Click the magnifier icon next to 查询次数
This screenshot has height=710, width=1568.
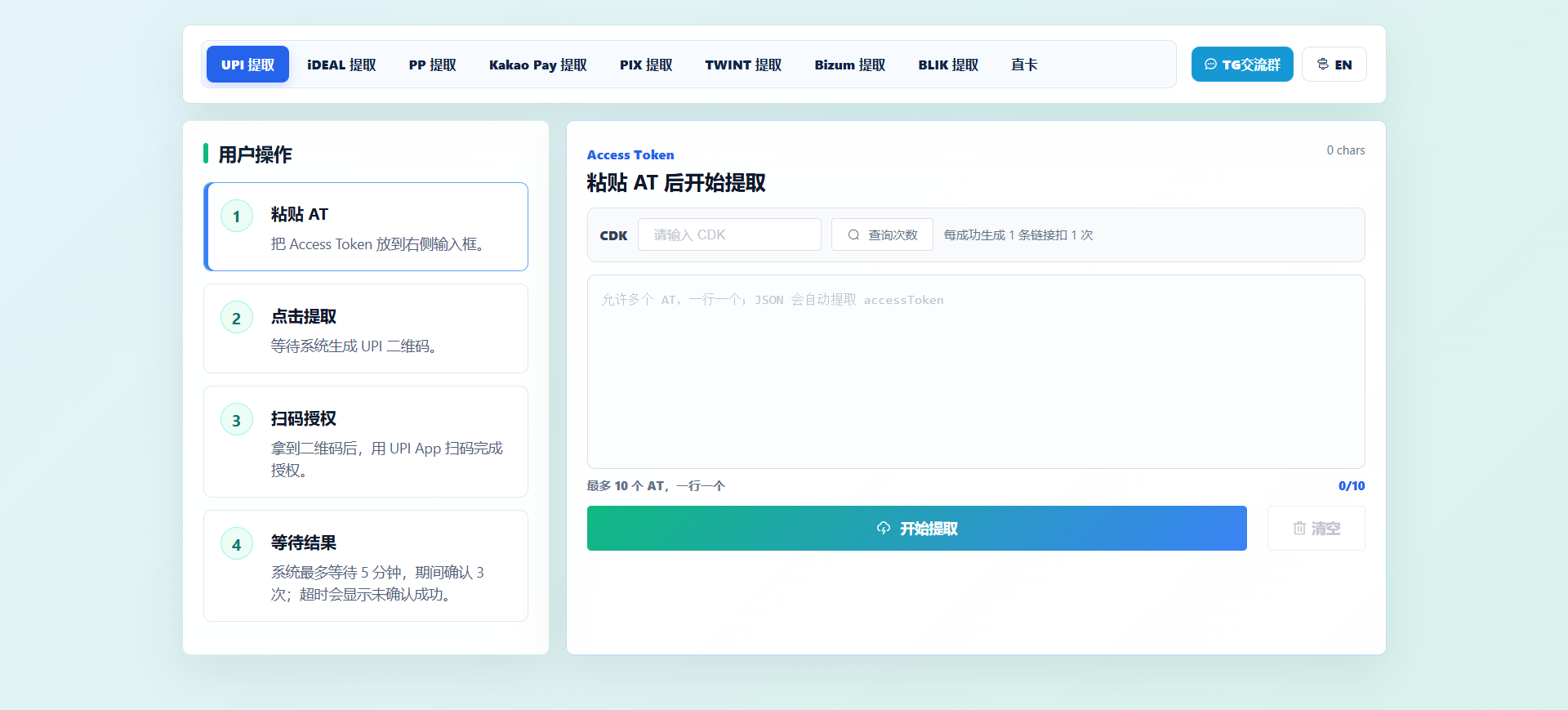(853, 234)
